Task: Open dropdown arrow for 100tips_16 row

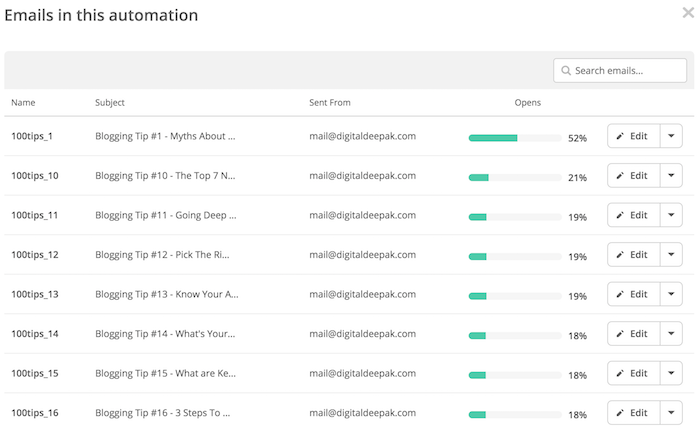Action: click(671, 412)
